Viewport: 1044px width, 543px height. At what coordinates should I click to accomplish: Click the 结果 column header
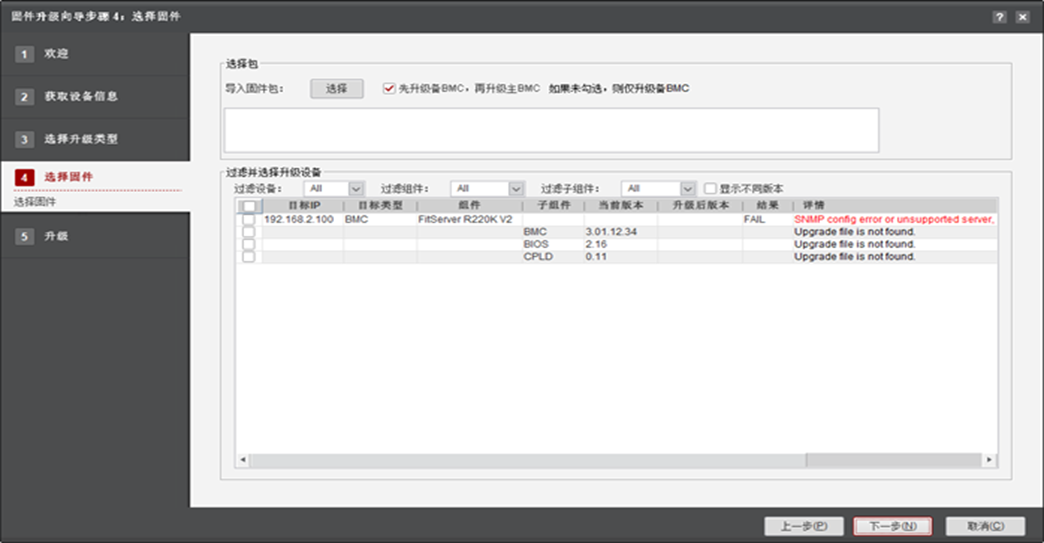(x=768, y=206)
